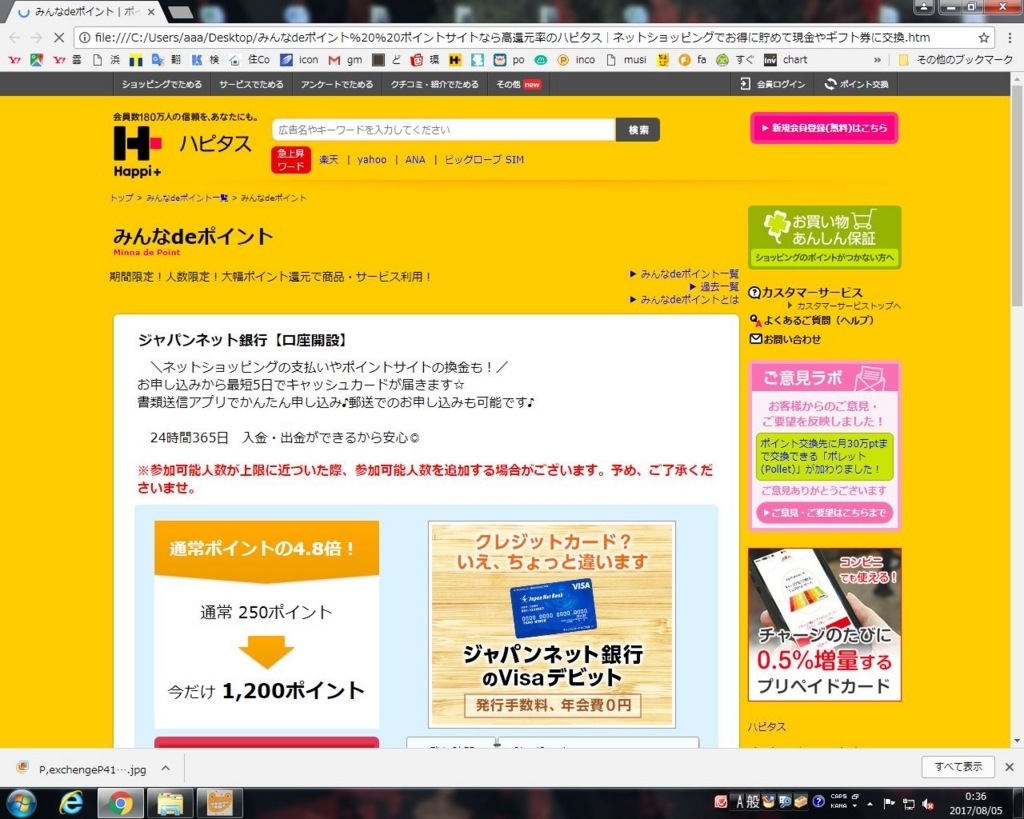Open a new browser tab
Viewport: 1024px width, 819px height.
(x=180, y=12)
